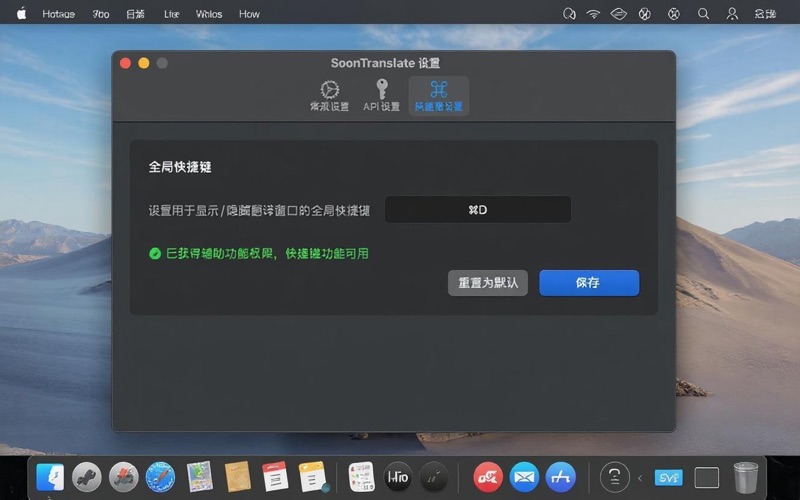Minimize the window with yellow button

[144, 63]
